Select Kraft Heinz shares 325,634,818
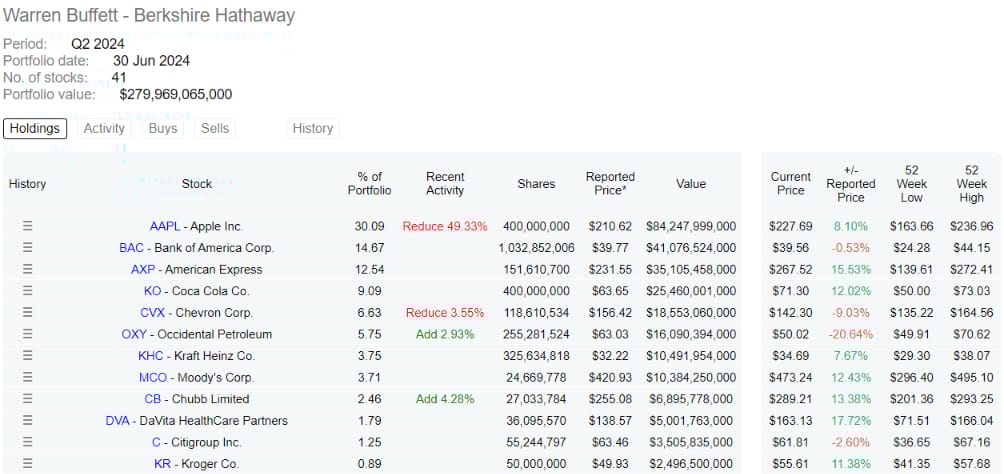The image size is (1004, 474). click(536, 356)
